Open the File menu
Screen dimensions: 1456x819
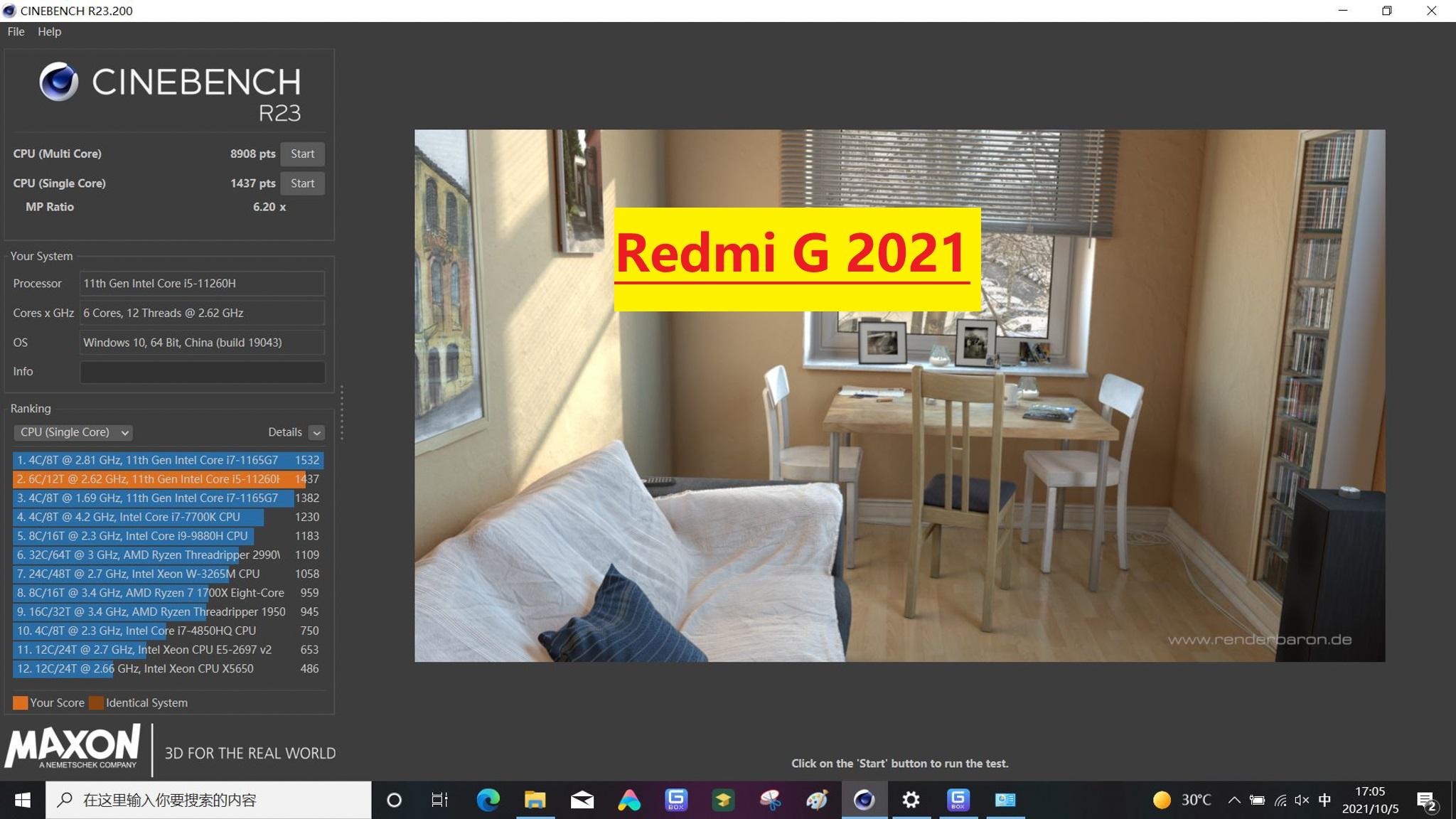click(16, 31)
